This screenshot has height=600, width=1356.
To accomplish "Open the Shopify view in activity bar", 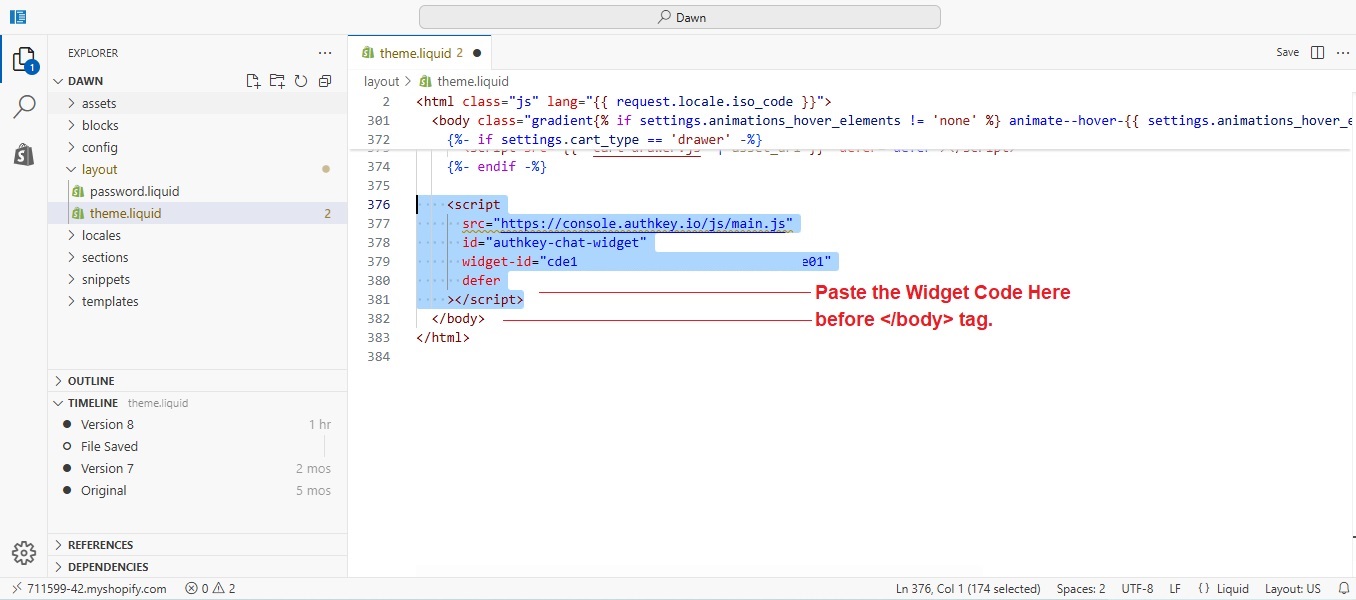I will coord(24,154).
